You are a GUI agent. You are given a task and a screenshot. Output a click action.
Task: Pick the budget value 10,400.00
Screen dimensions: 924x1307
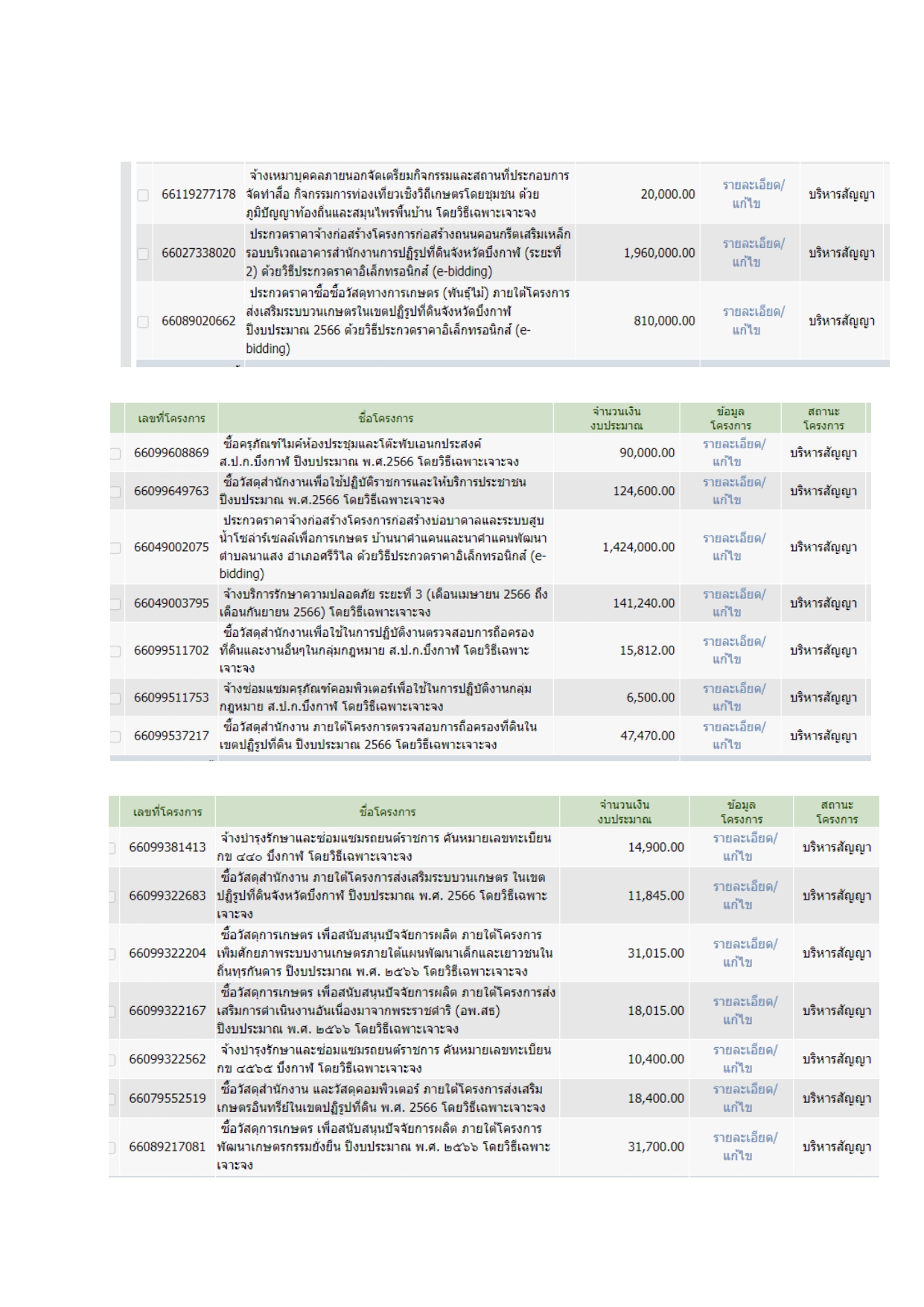click(656, 1059)
